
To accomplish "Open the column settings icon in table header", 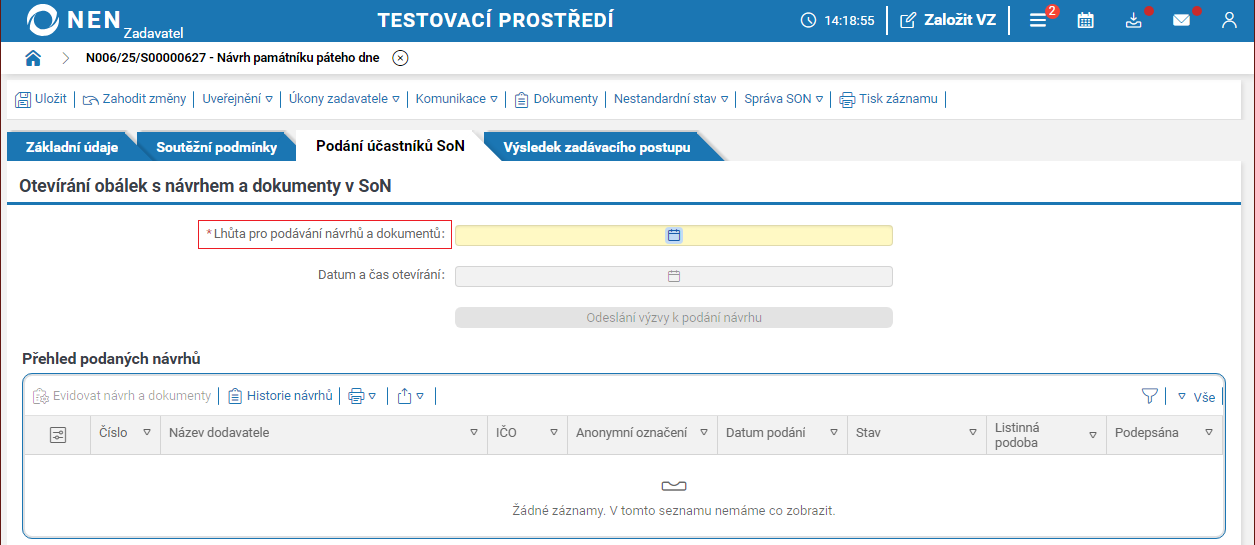I will tap(57, 434).
